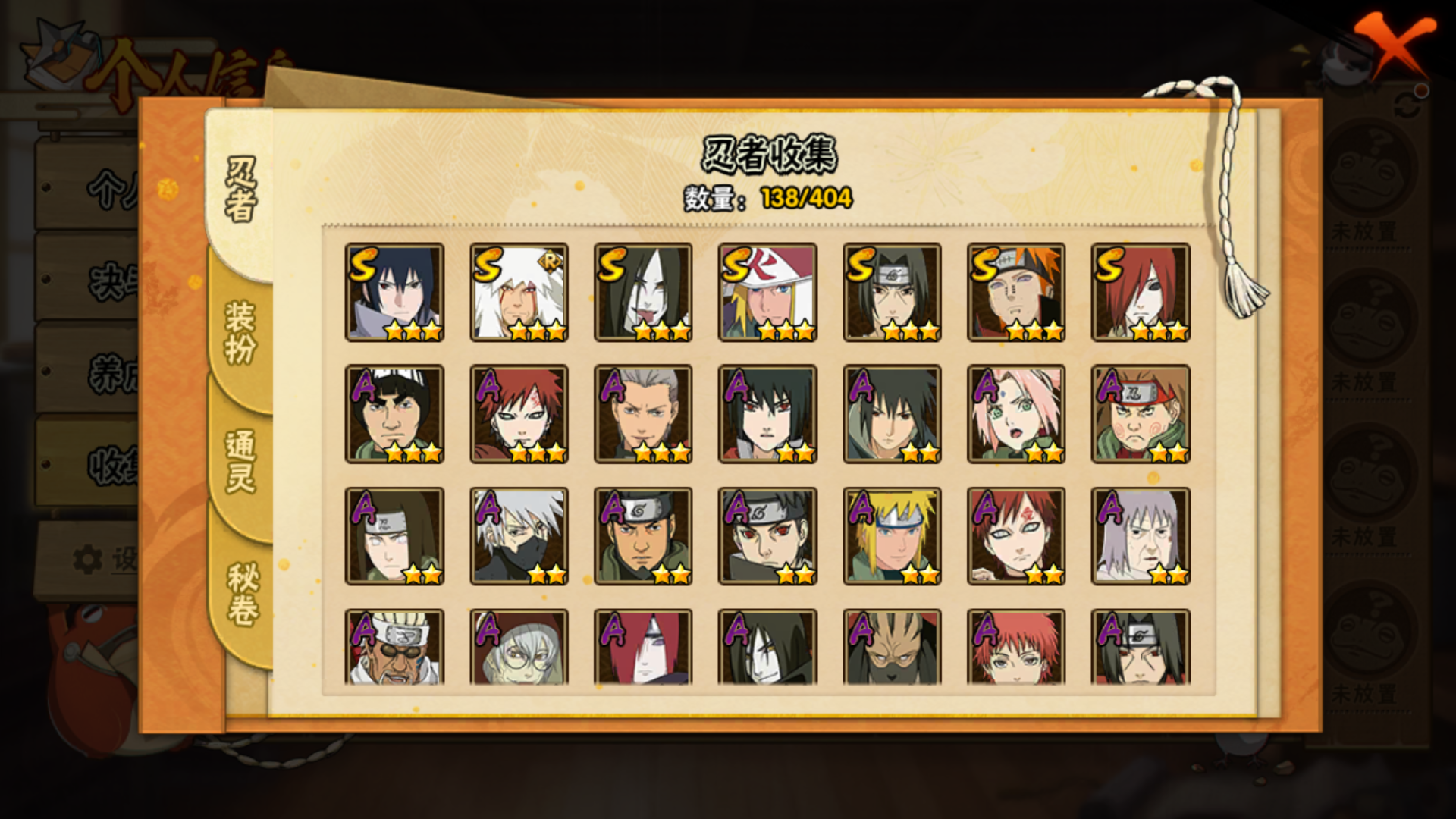
Task: Select the S-rank Sasuke ninja card
Action: pos(394,292)
